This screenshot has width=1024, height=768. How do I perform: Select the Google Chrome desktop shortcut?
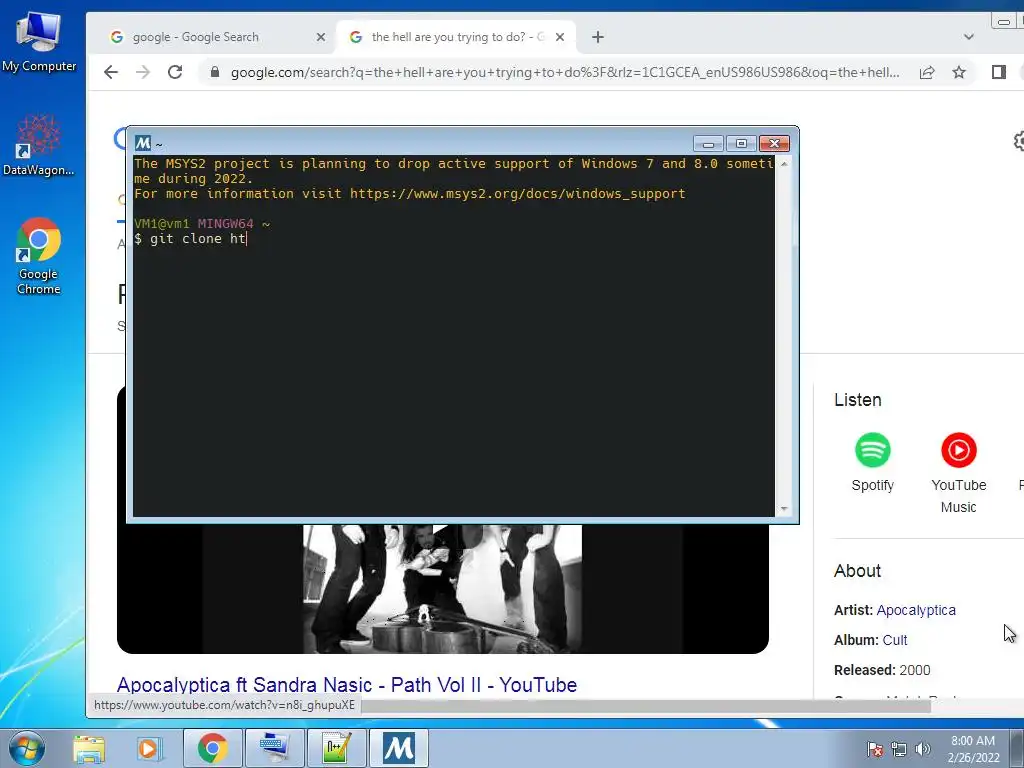point(39,256)
